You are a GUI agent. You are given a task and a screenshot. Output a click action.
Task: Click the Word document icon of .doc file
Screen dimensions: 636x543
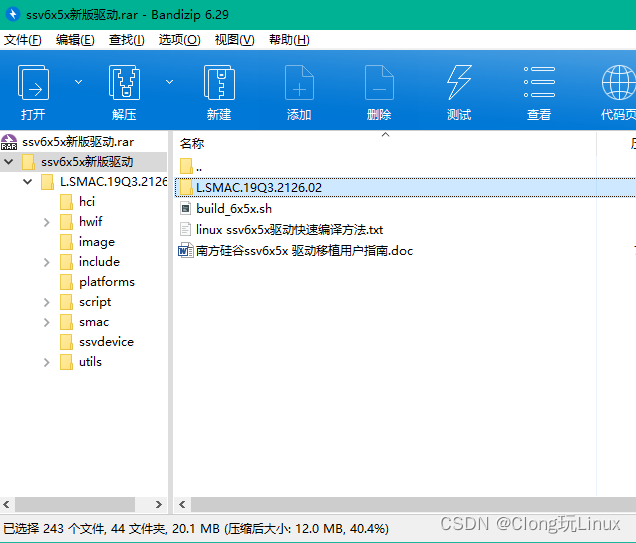tap(185, 251)
